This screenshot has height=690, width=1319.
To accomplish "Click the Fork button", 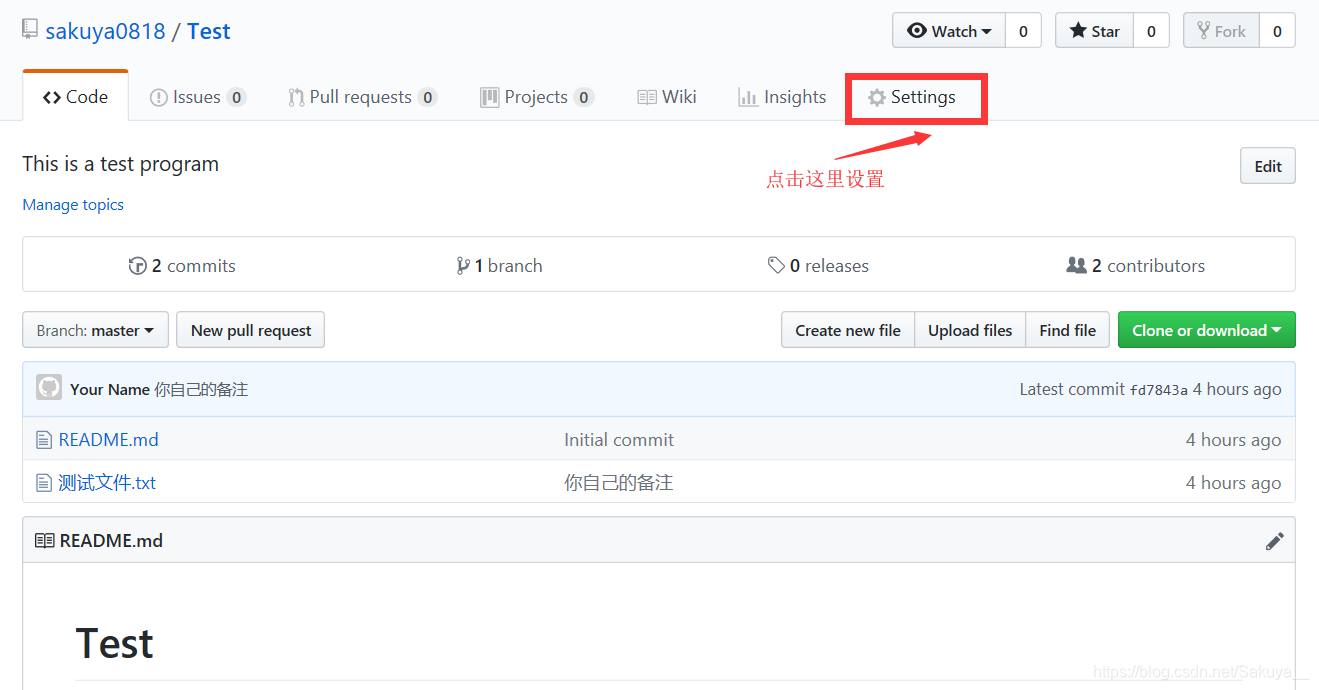I will tap(1221, 31).
